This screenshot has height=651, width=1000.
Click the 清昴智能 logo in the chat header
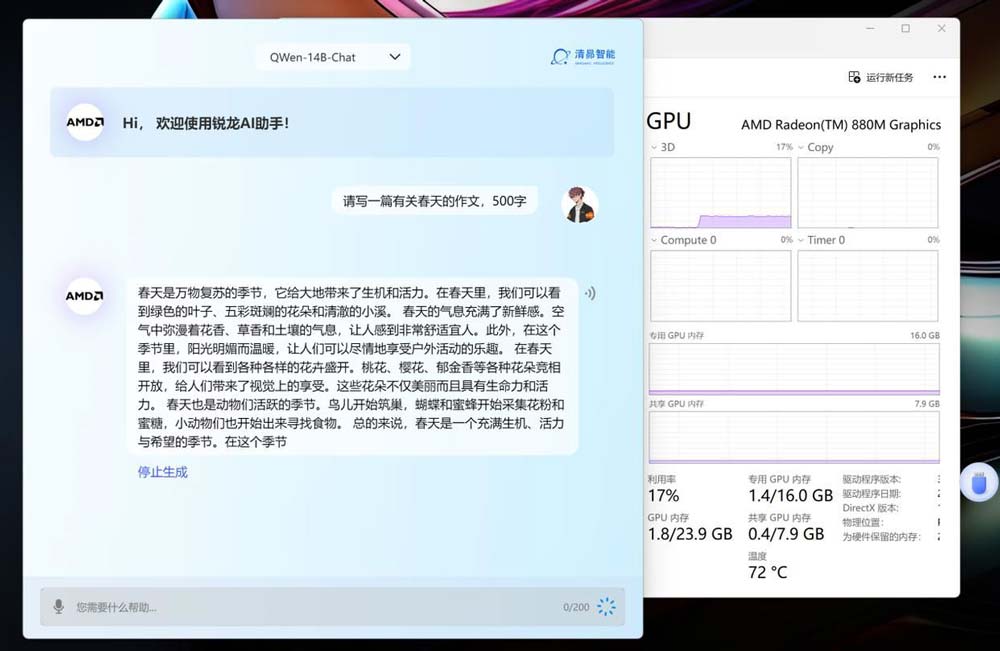(583, 57)
